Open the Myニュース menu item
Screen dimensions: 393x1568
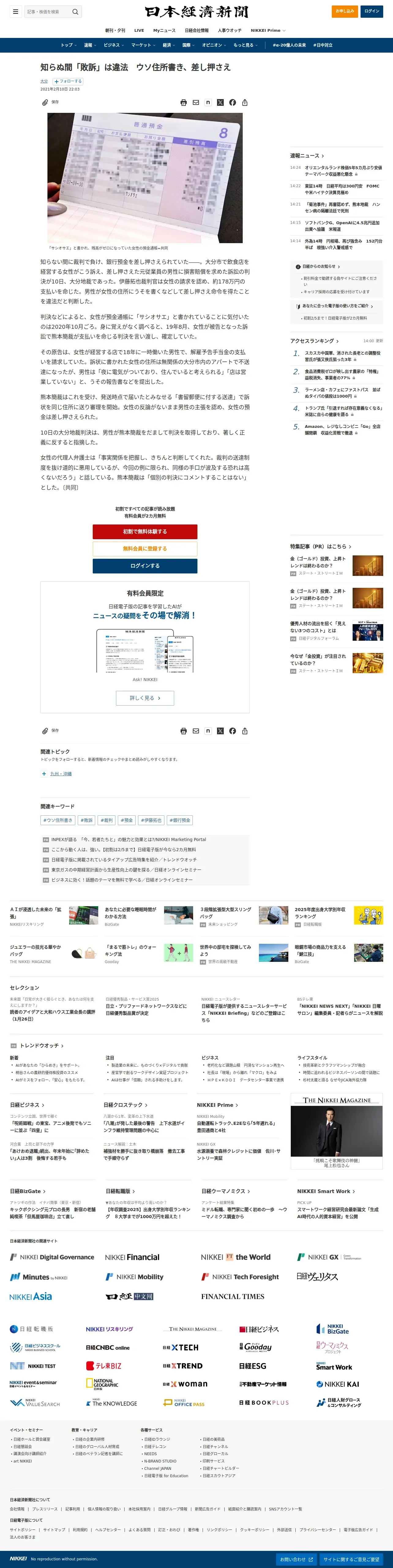pyautogui.click(x=164, y=31)
